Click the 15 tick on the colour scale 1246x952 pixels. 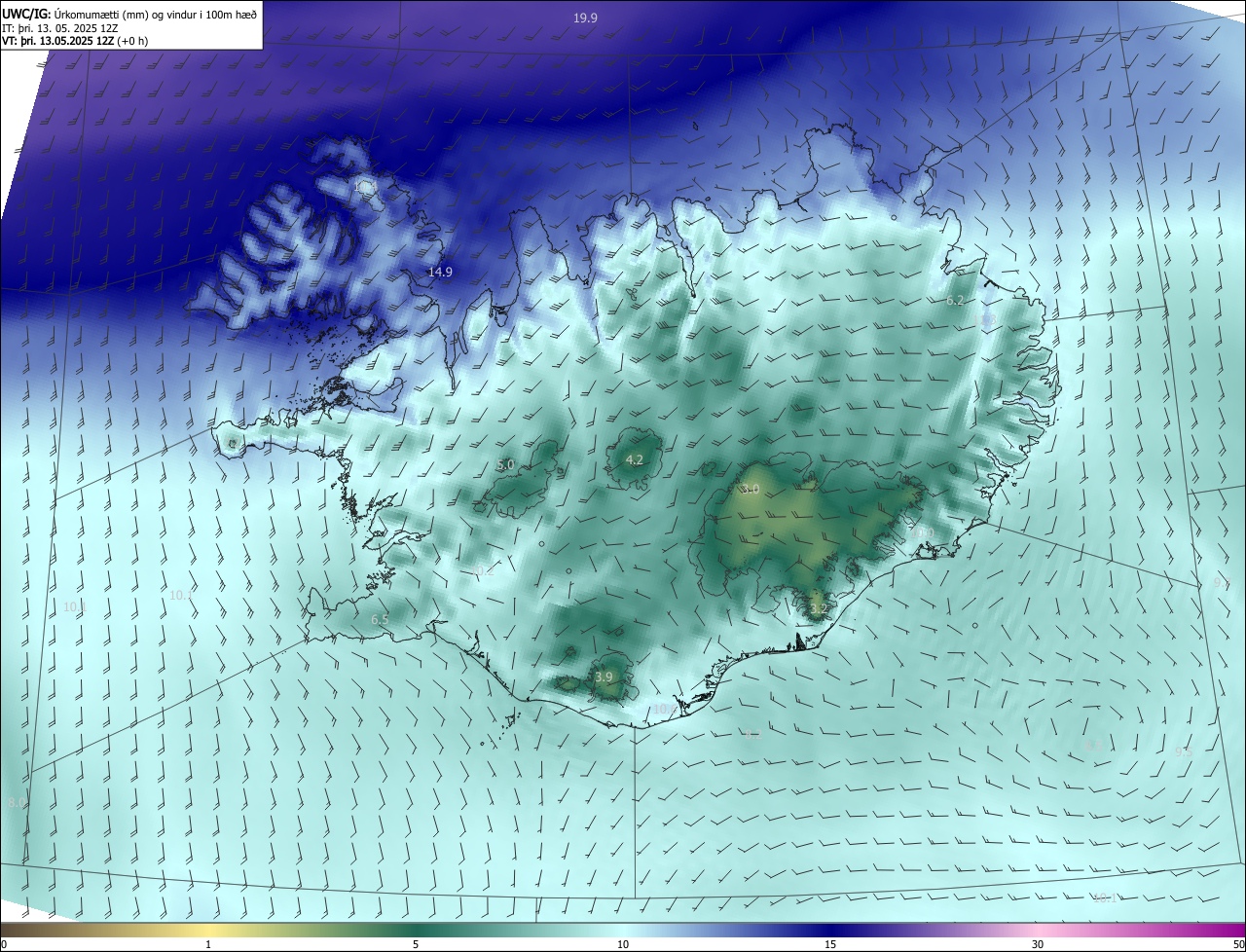(x=830, y=944)
